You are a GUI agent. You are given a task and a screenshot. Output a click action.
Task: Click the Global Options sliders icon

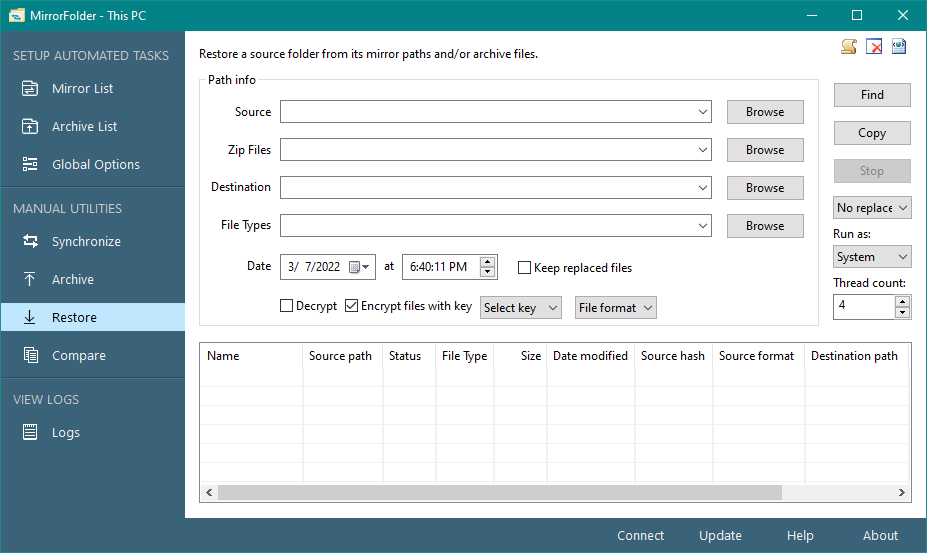tap(30, 164)
